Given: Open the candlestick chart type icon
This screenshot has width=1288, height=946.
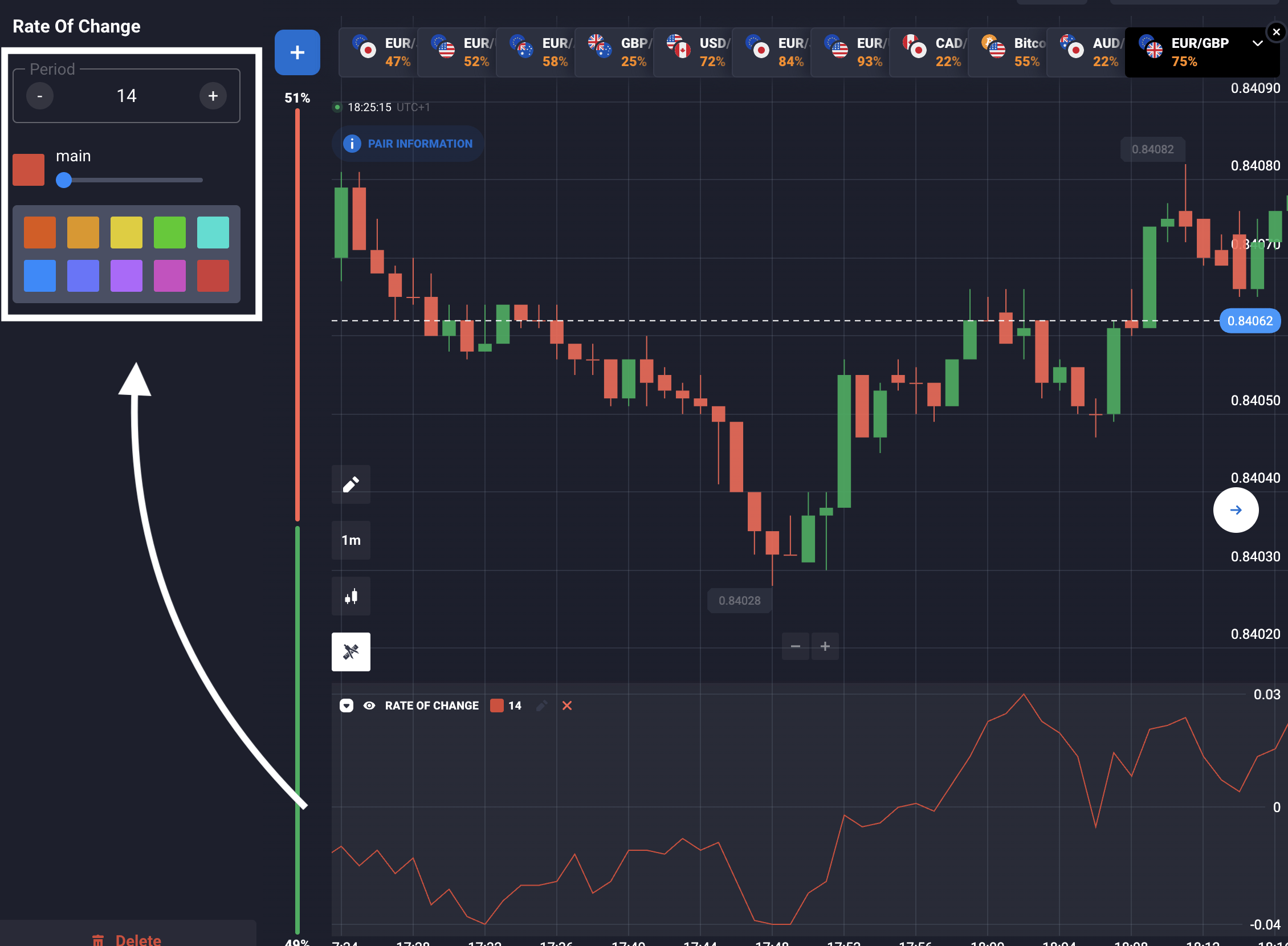Looking at the screenshot, I should click(350, 597).
